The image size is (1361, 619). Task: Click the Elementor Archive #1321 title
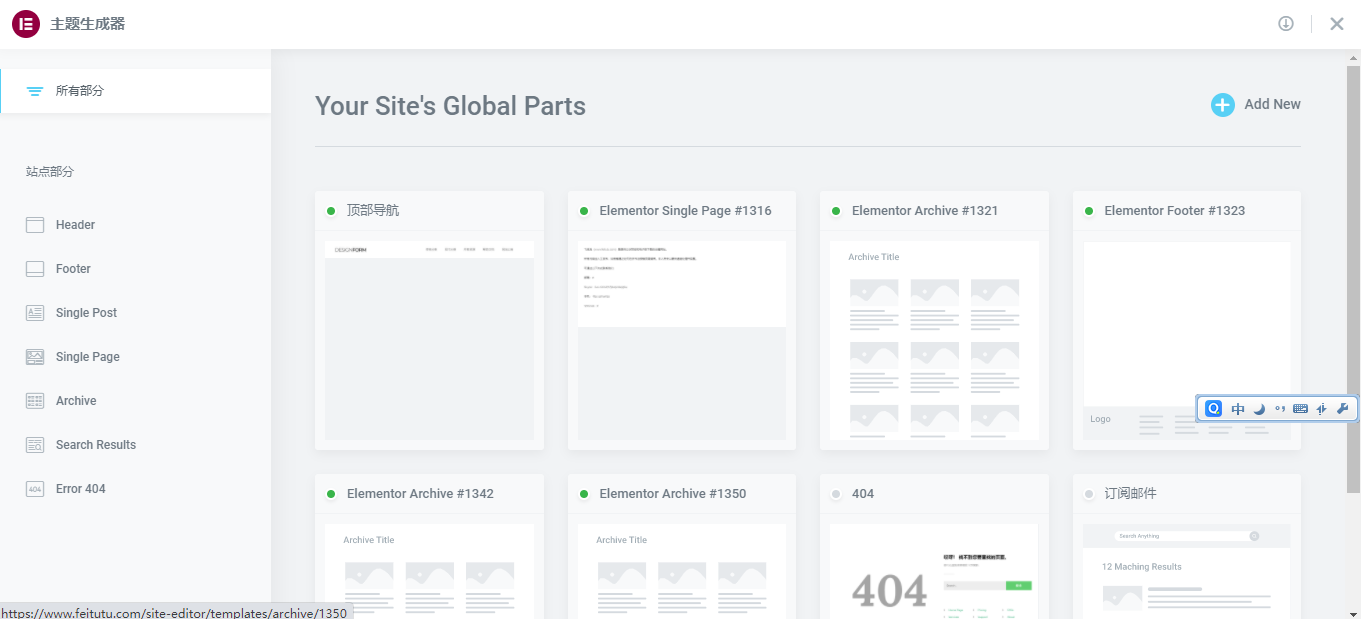tap(924, 211)
